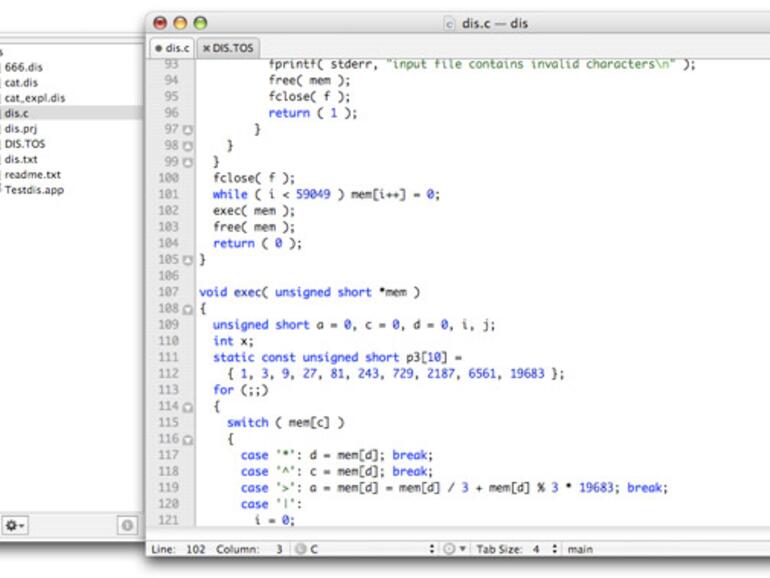Image resolution: width=770 pixels, height=578 pixels.
Task: Open readme.txt from the file list
Action: (32, 174)
